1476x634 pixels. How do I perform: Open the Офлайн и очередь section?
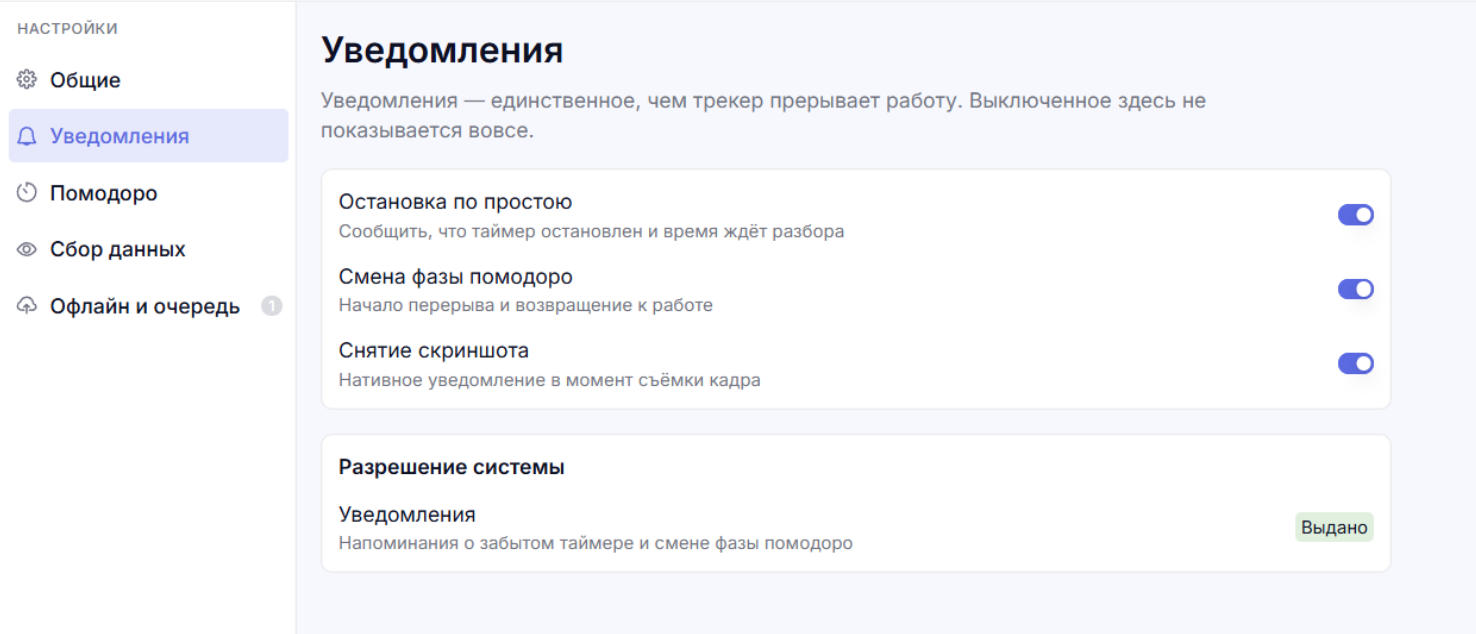point(148,306)
